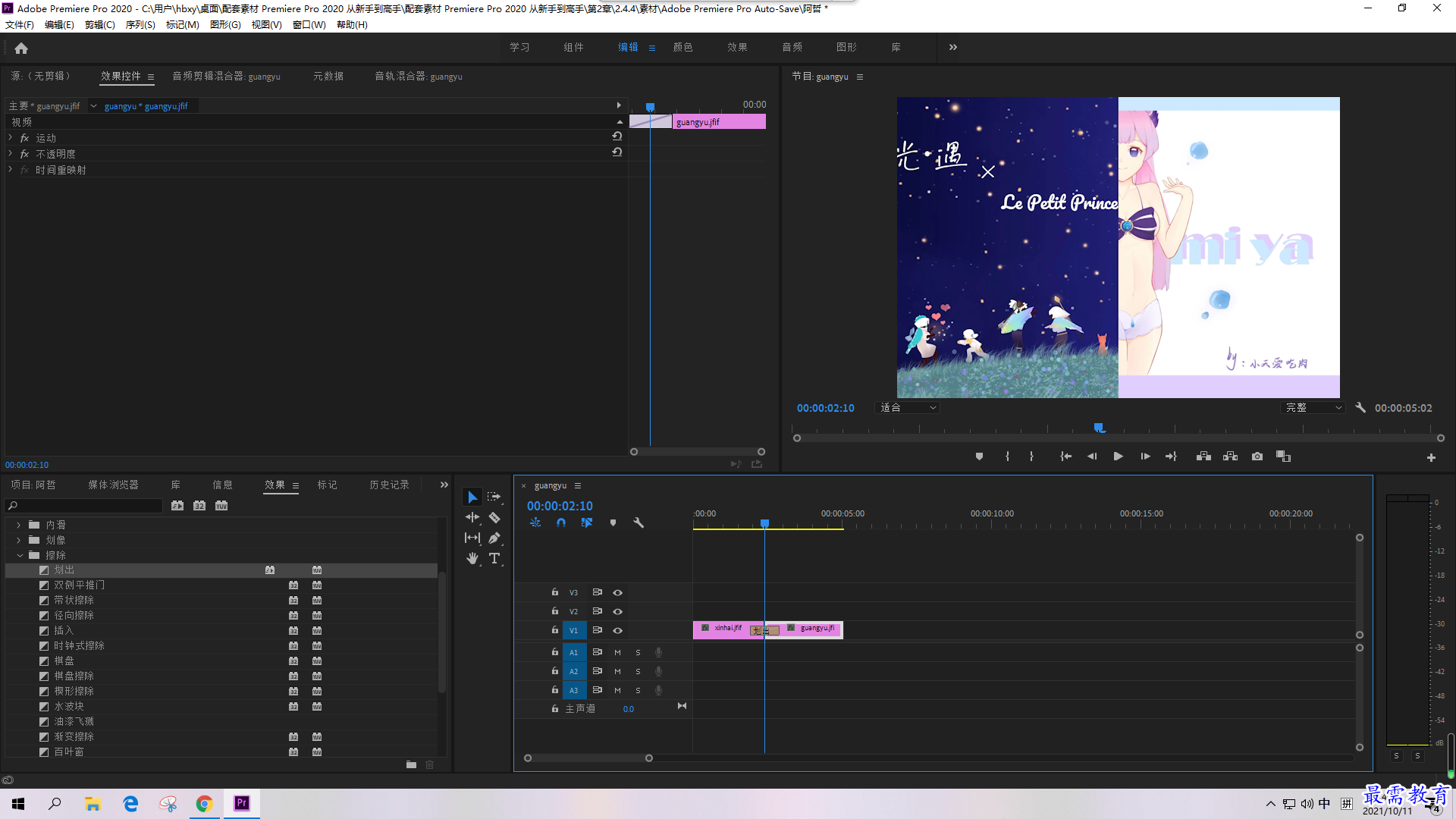Screen dimensions: 1456x819
Task: Select the Selection tool arrow
Action: tap(472, 497)
